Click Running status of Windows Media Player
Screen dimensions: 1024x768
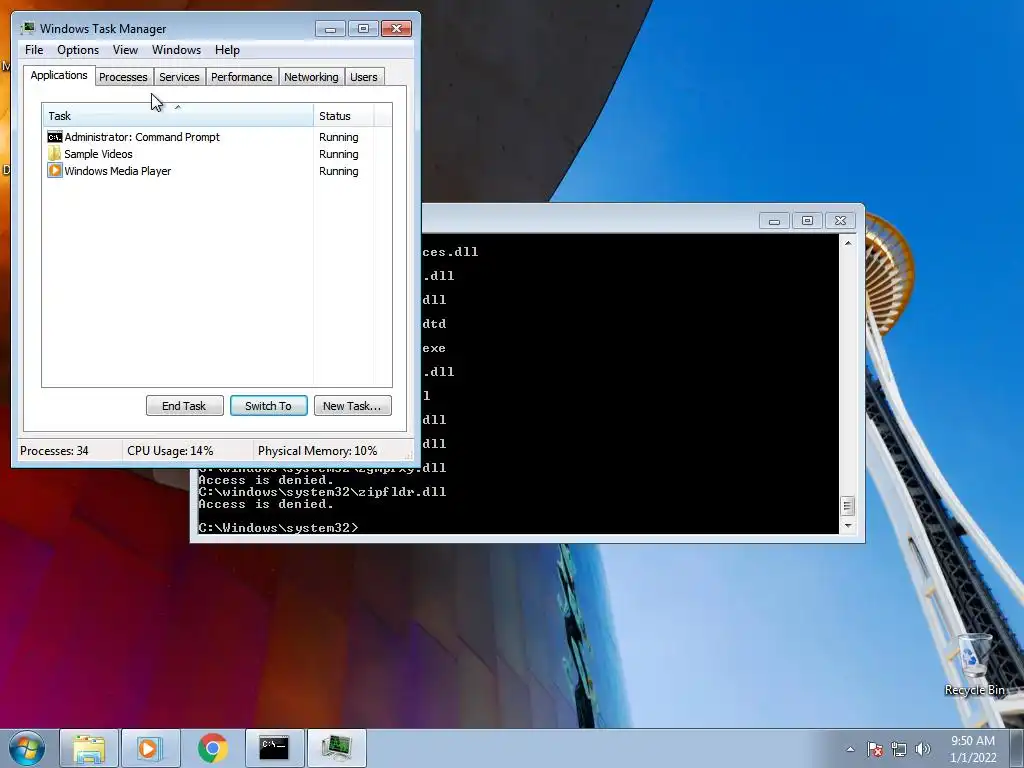tap(338, 171)
